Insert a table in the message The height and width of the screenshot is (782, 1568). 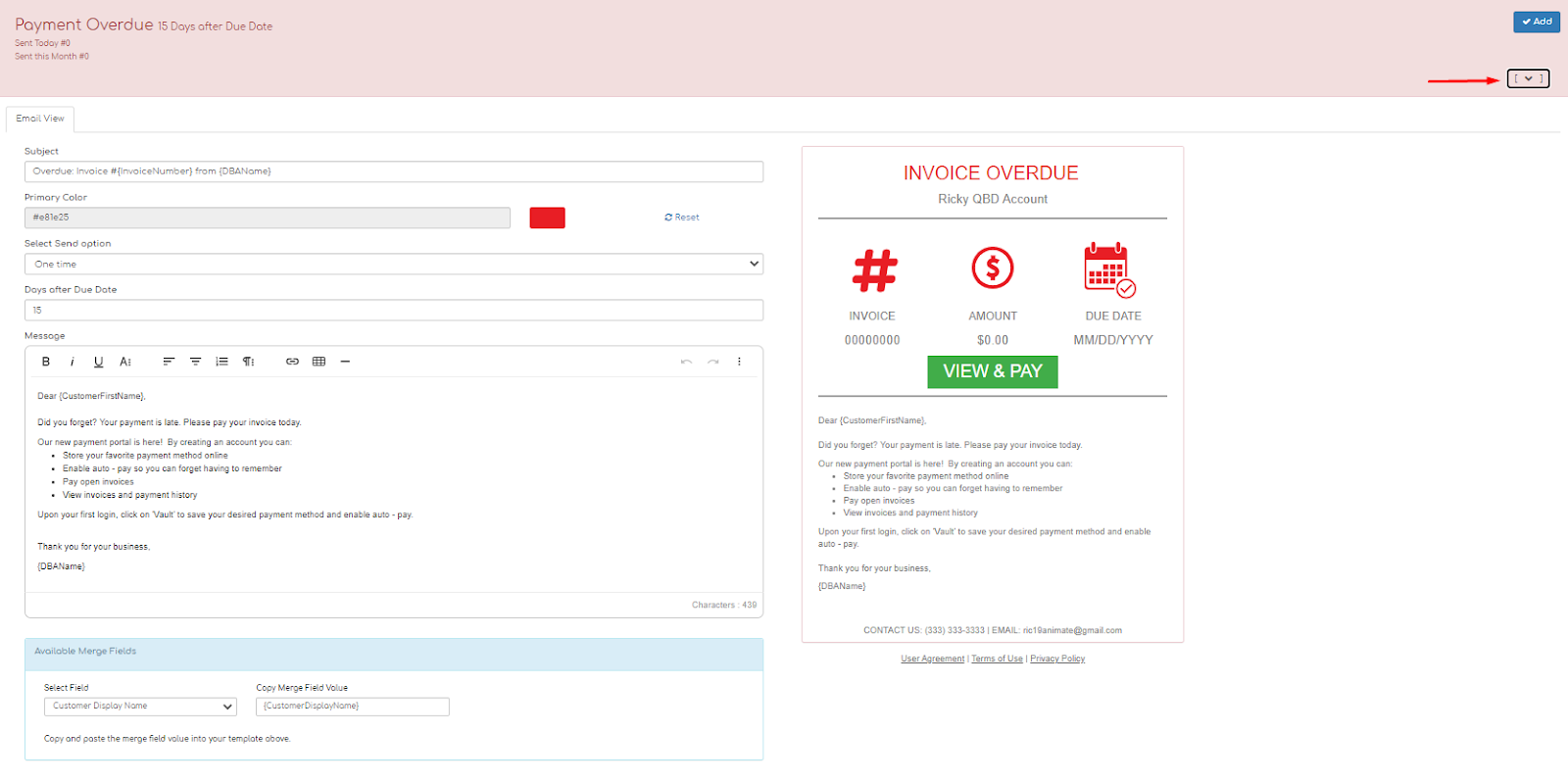(x=318, y=362)
